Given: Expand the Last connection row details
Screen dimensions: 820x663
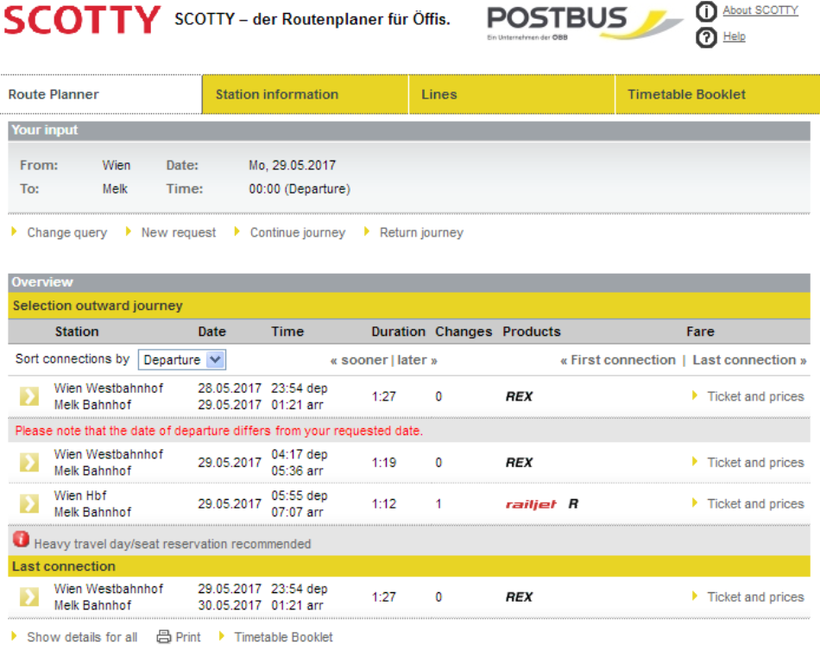Looking at the screenshot, I should pos(29,597).
